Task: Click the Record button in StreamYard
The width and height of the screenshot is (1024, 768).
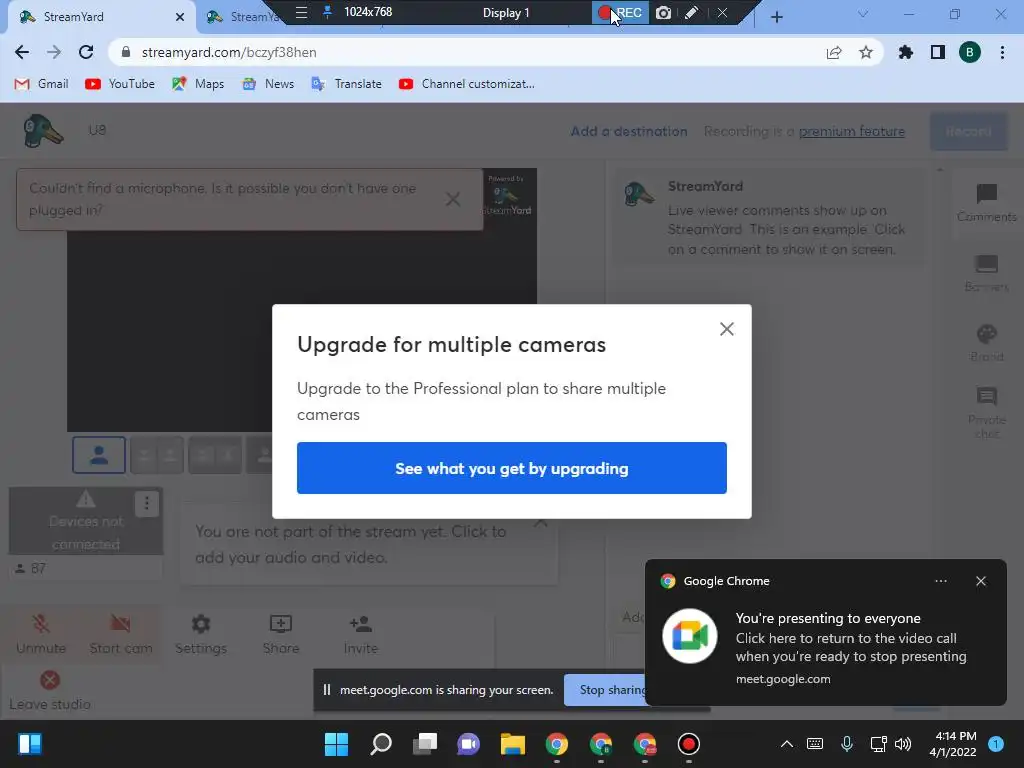Action: [968, 131]
